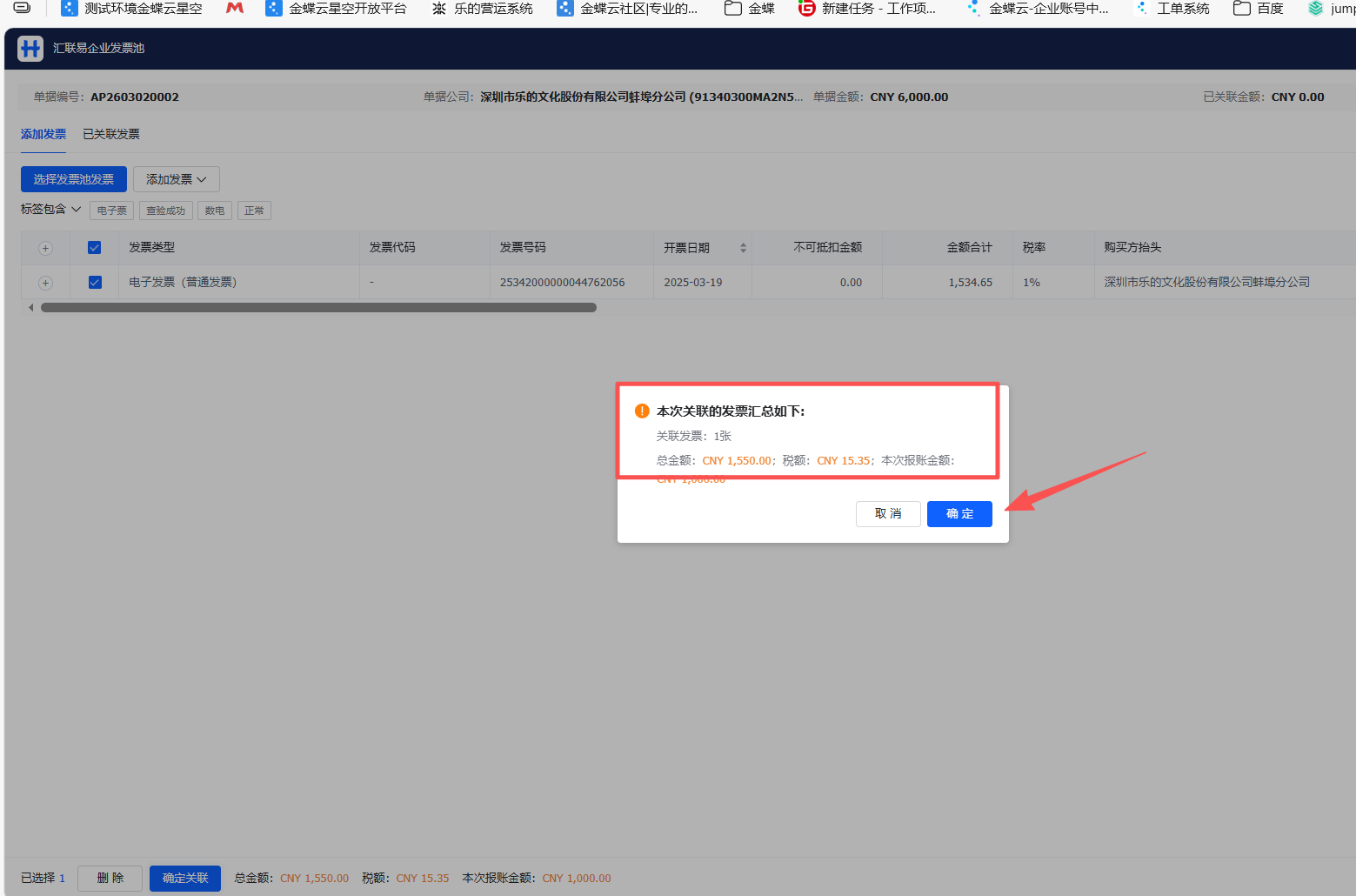Open the 新建任务 bookmark icon
1356x896 pixels.
(x=807, y=9)
